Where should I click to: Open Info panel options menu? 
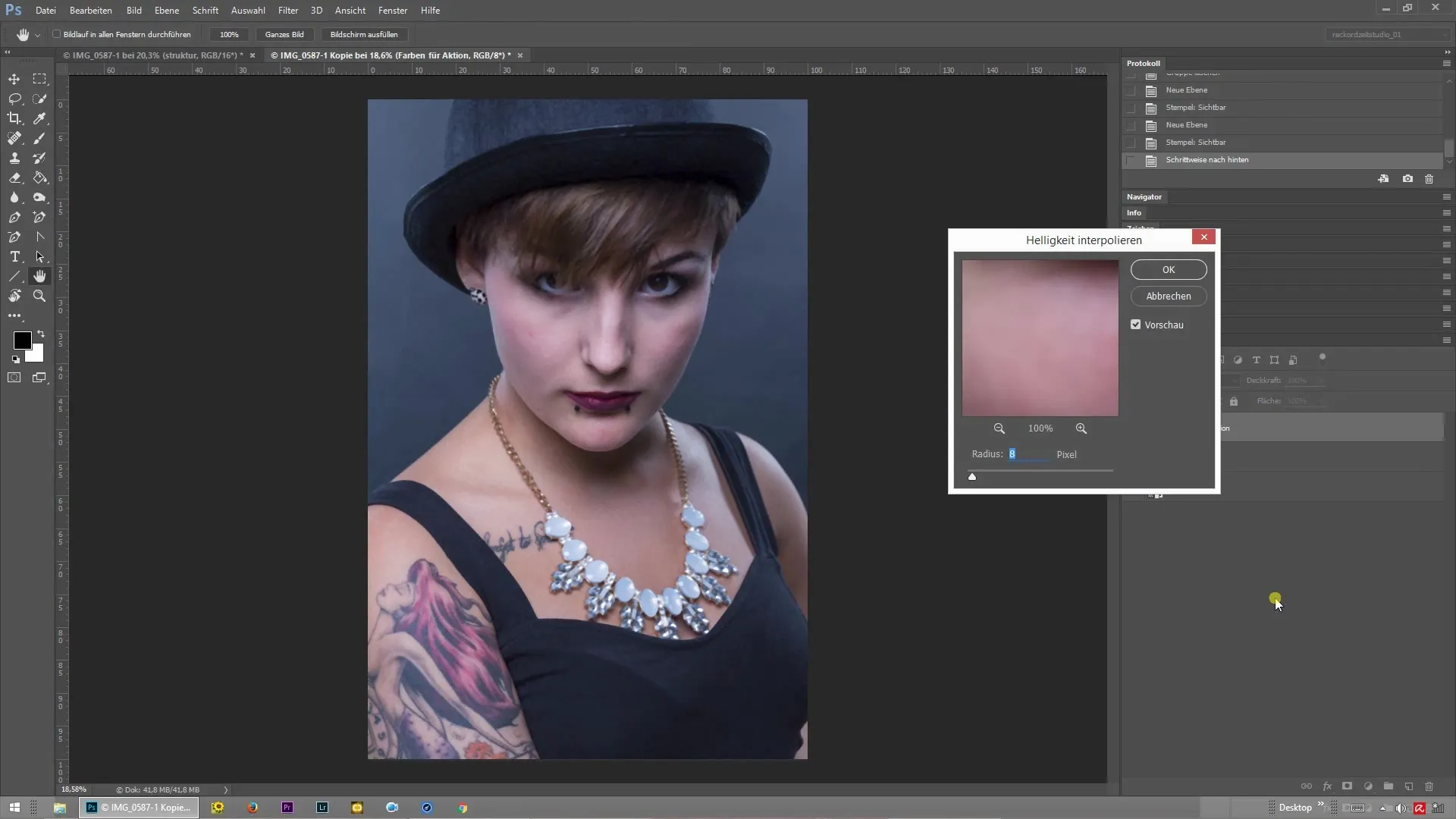(1446, 213)
